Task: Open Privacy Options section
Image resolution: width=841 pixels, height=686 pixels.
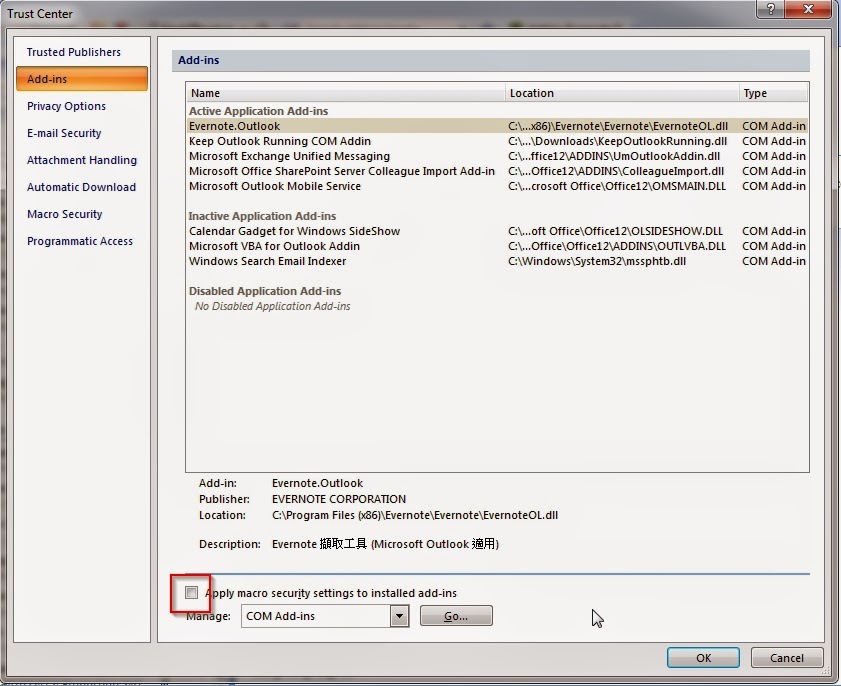Action: (66, 106)
